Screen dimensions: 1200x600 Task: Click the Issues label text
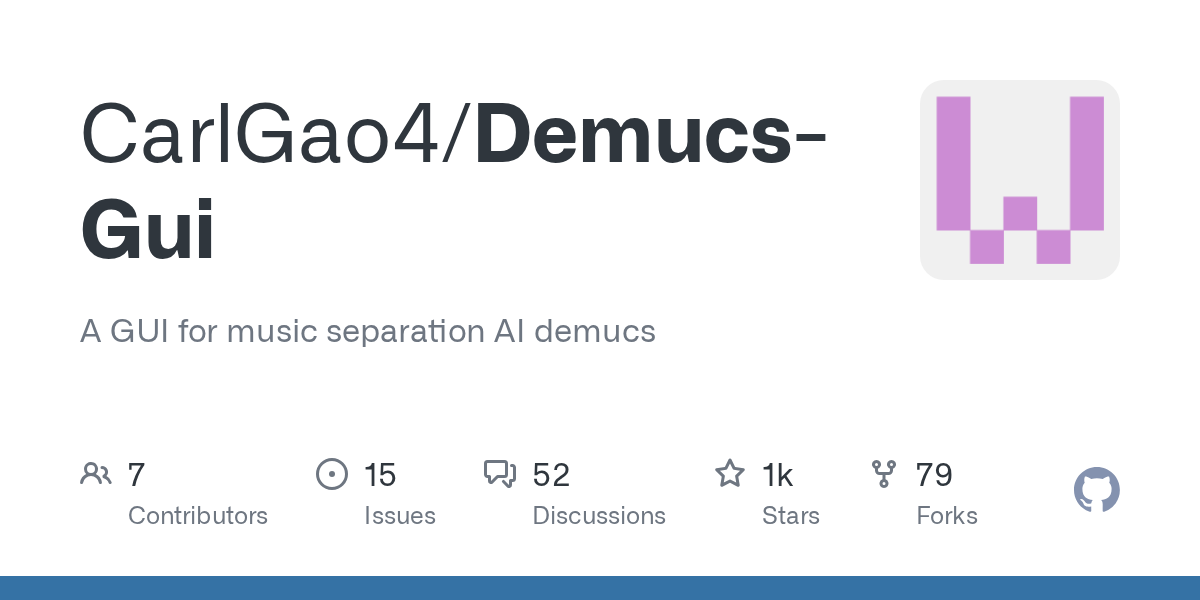pos(400,516)
